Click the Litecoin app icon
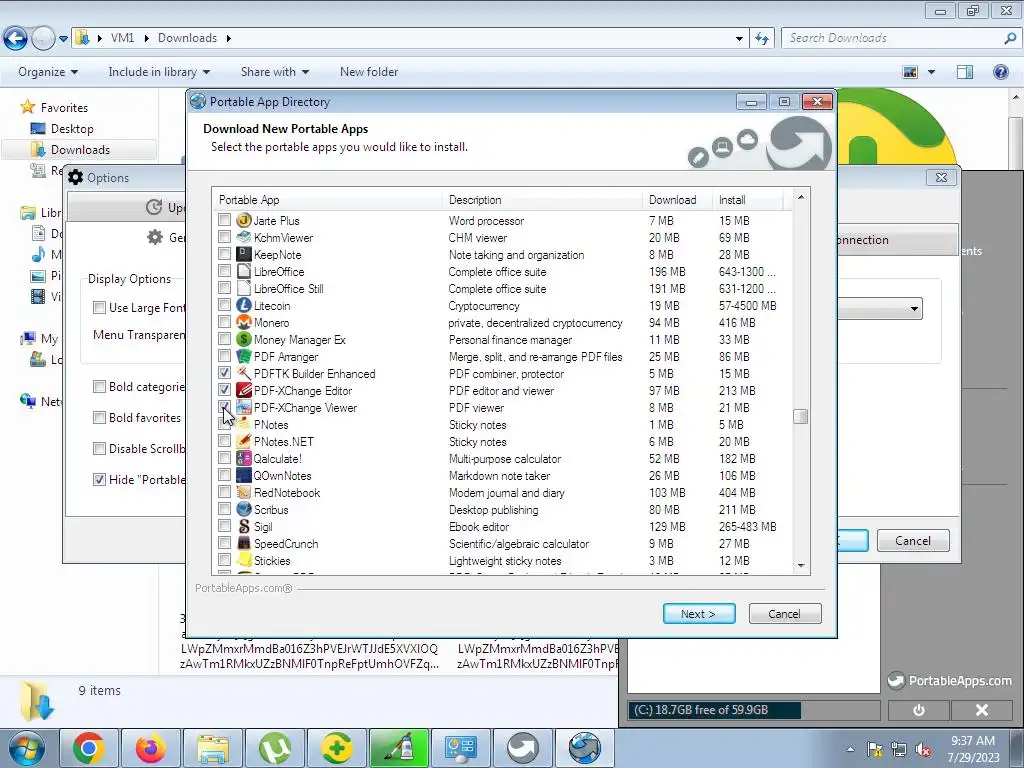This screenshot has height=768, width=1024. (x=244, y=306)
